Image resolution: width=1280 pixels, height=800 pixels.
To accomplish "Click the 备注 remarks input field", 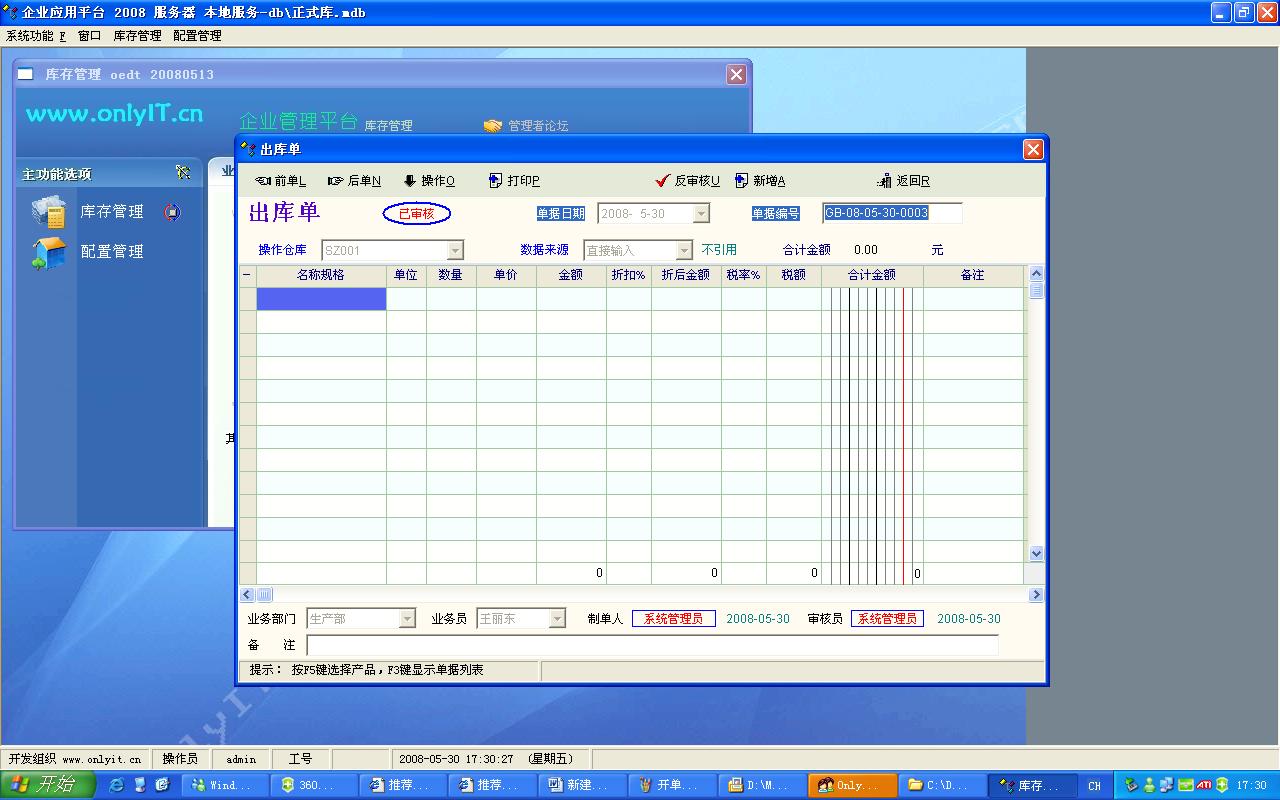I will 652,646.
